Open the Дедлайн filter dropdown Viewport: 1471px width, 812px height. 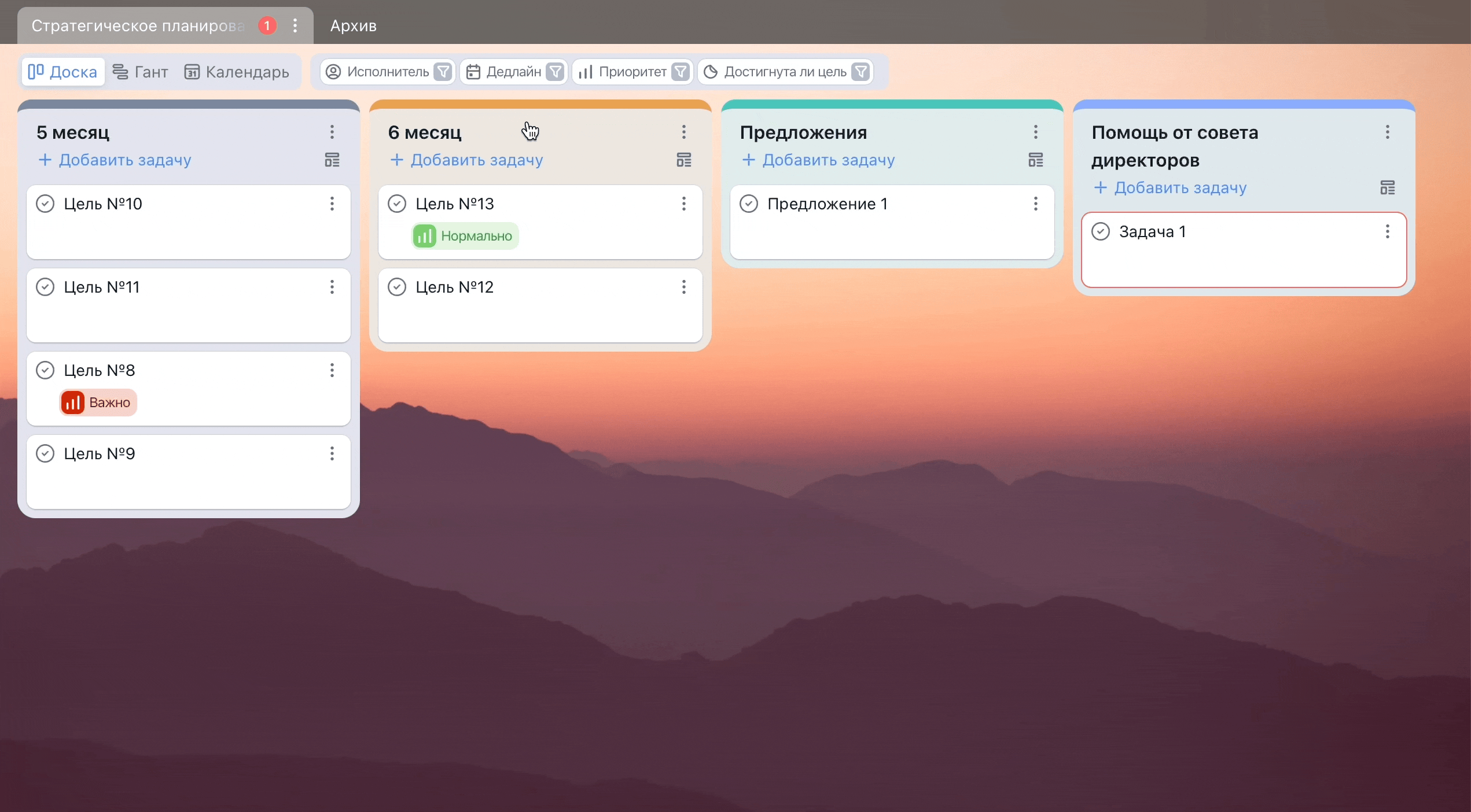tap(504, 72)
